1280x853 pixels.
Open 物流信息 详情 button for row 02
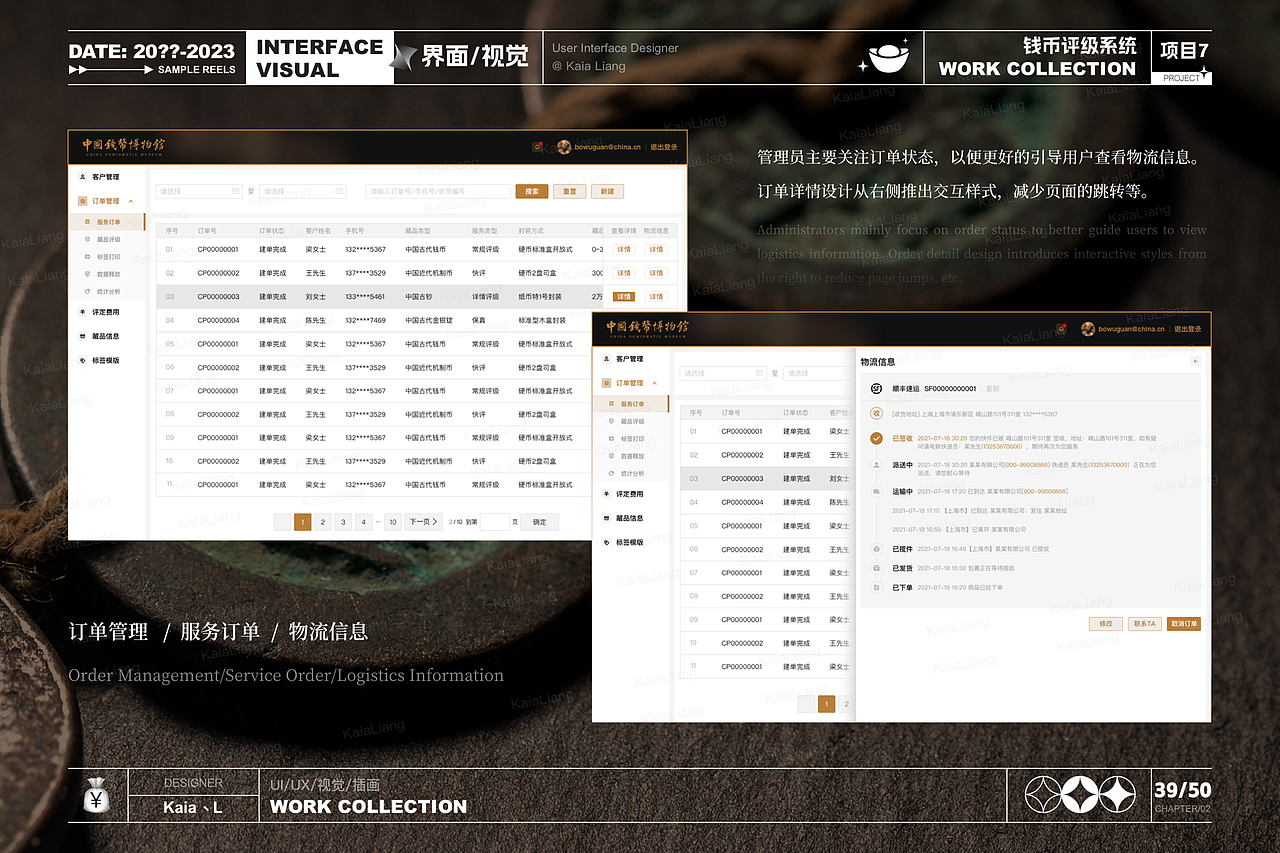coord(656,273)
